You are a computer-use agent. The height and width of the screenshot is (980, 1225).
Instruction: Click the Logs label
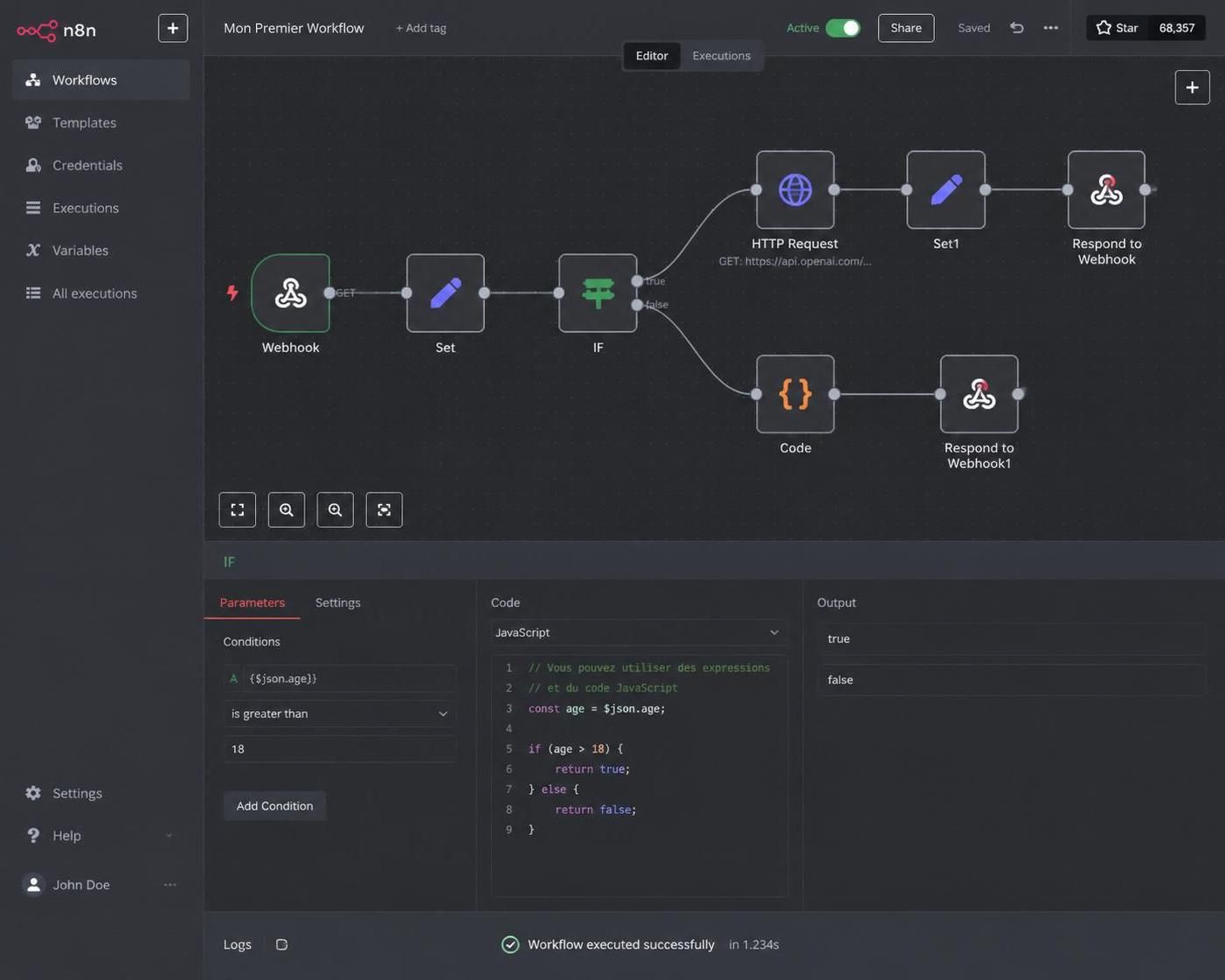point(238,945)
